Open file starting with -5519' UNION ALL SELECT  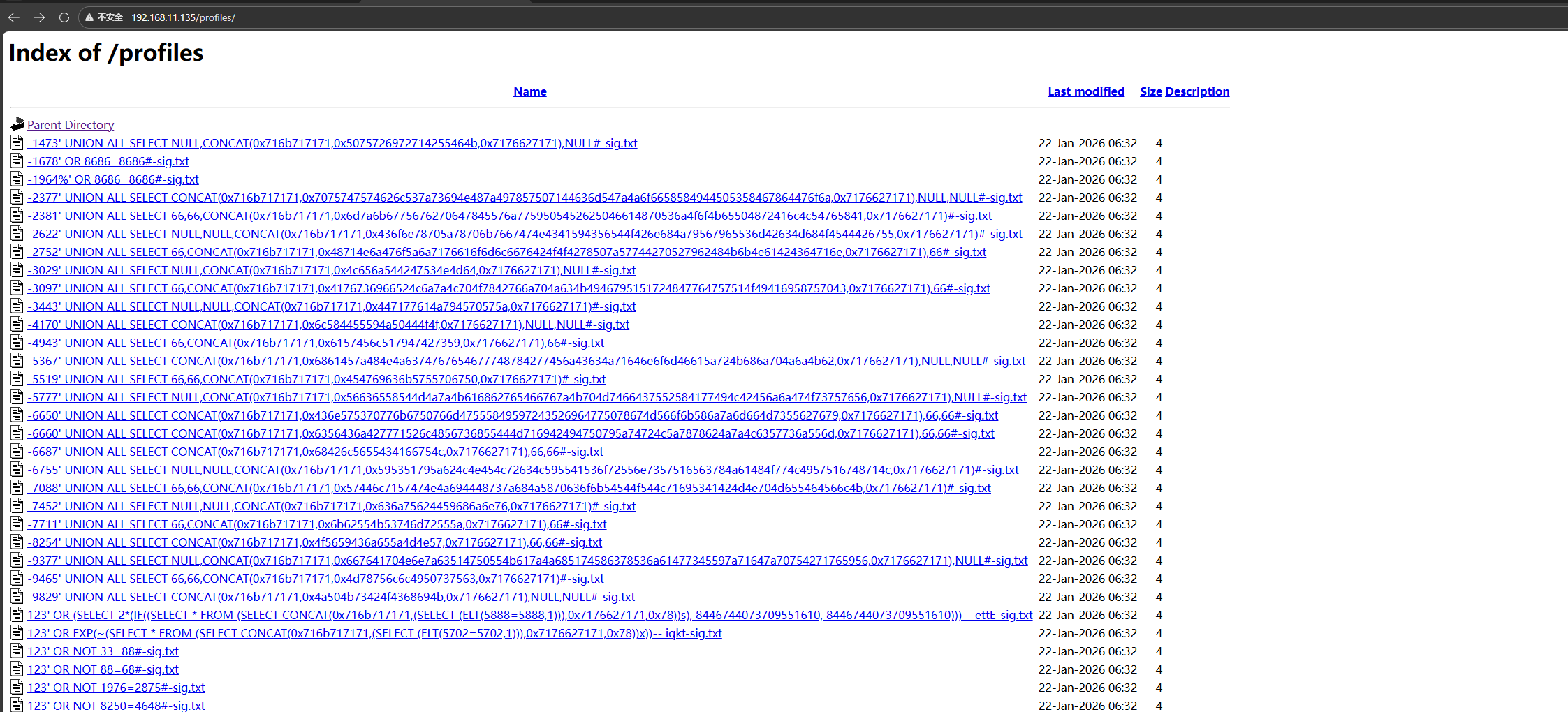(x=316, y=379)
